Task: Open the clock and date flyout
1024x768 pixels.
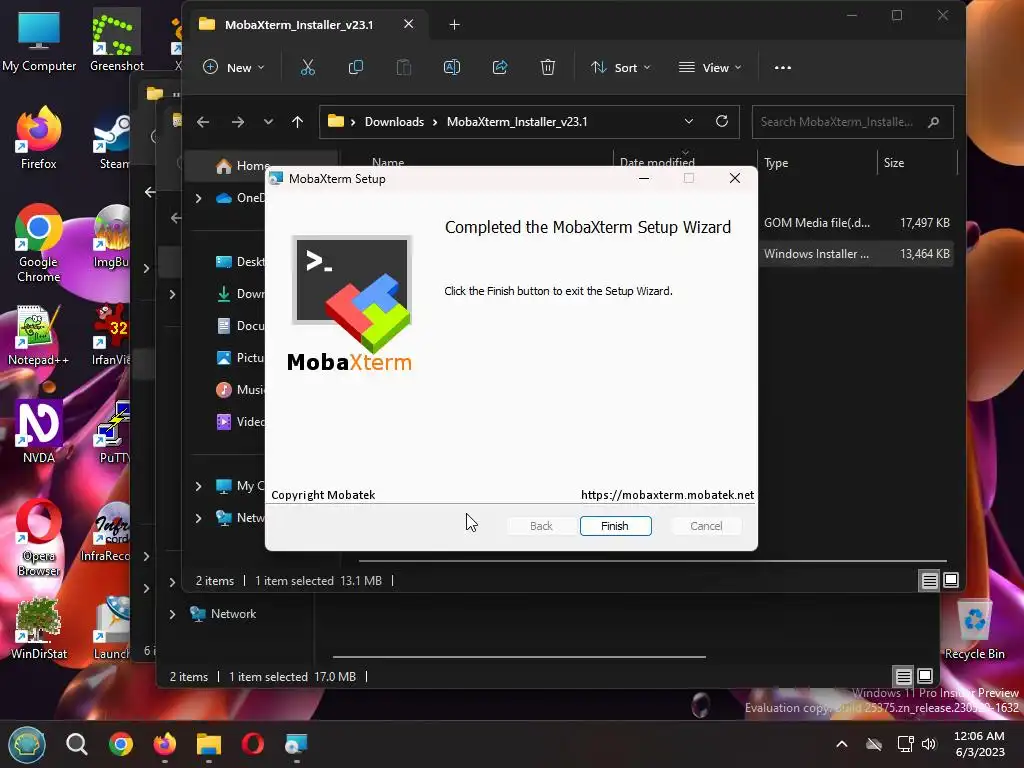Action: [979, 744]
